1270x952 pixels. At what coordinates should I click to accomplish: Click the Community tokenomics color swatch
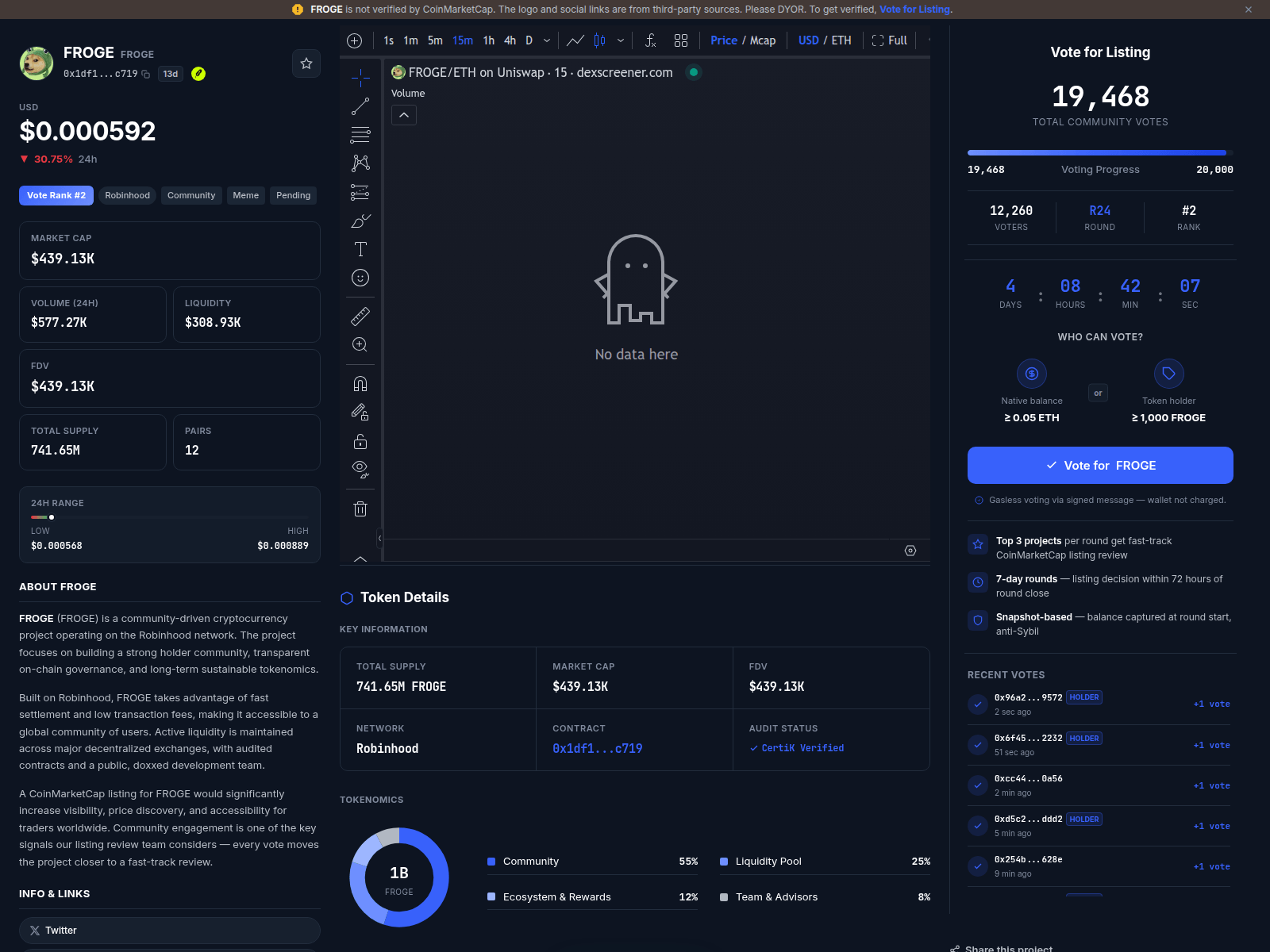click(x=491, y=862)
